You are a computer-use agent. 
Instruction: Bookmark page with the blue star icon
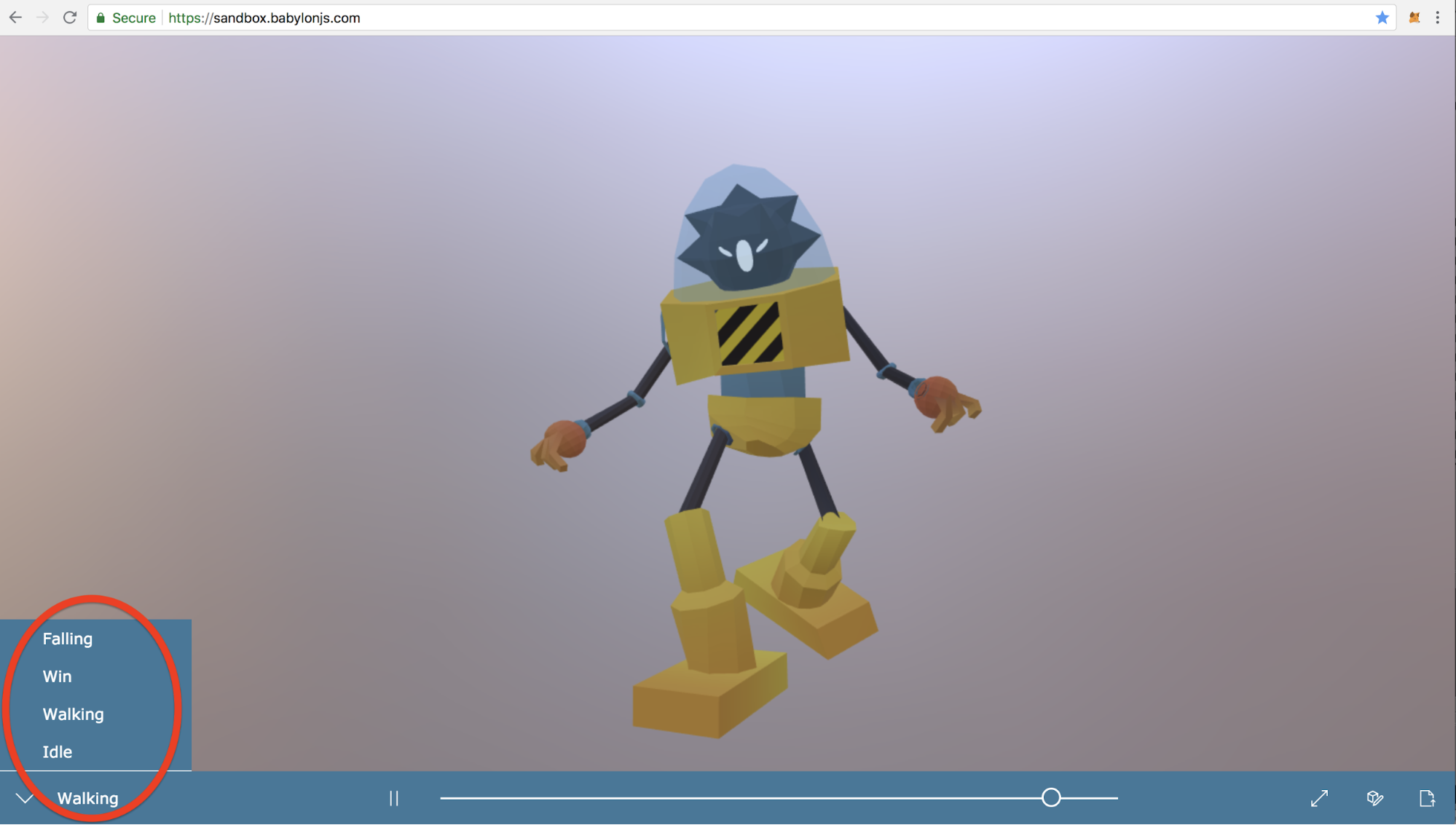click(x=1382, y=17)
